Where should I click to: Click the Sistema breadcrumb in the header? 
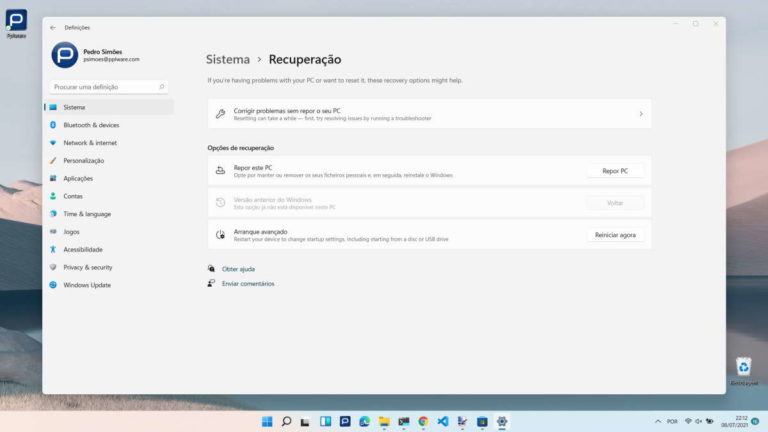(228, 60)
